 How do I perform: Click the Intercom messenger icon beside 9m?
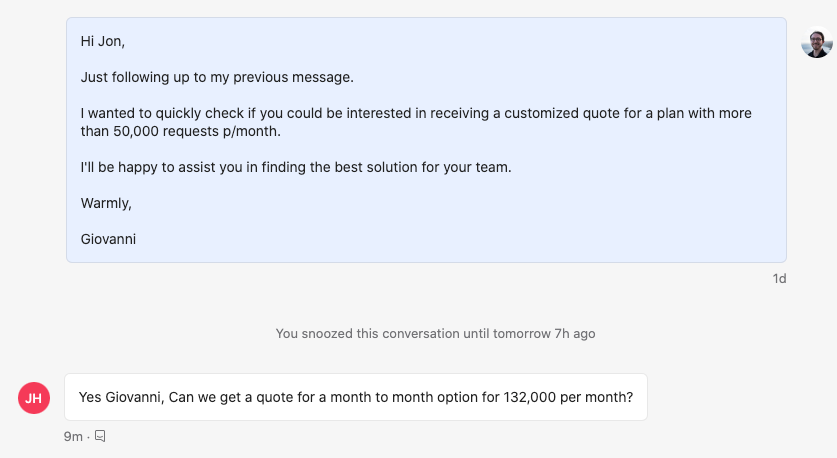point(100,436)
